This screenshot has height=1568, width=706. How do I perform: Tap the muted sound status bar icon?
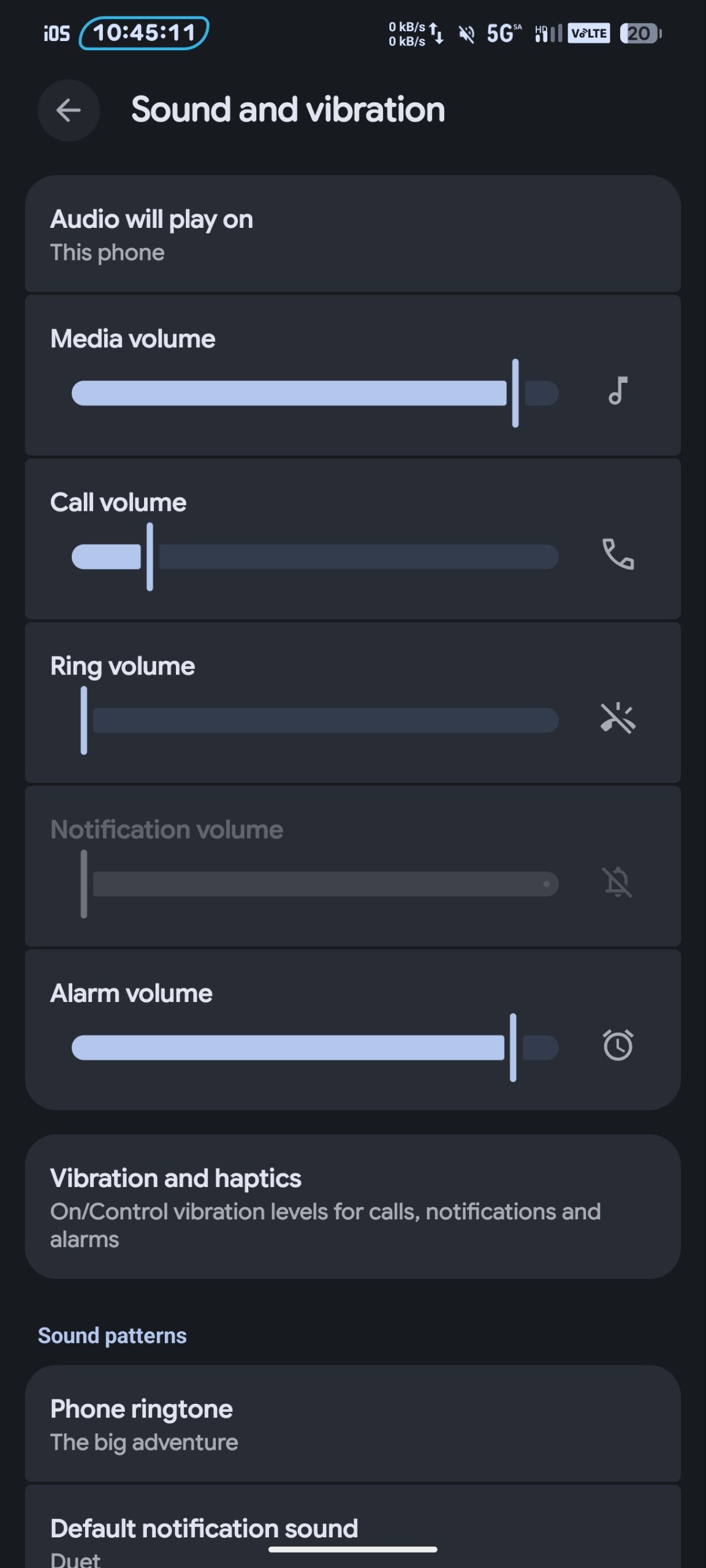(467, 34)
